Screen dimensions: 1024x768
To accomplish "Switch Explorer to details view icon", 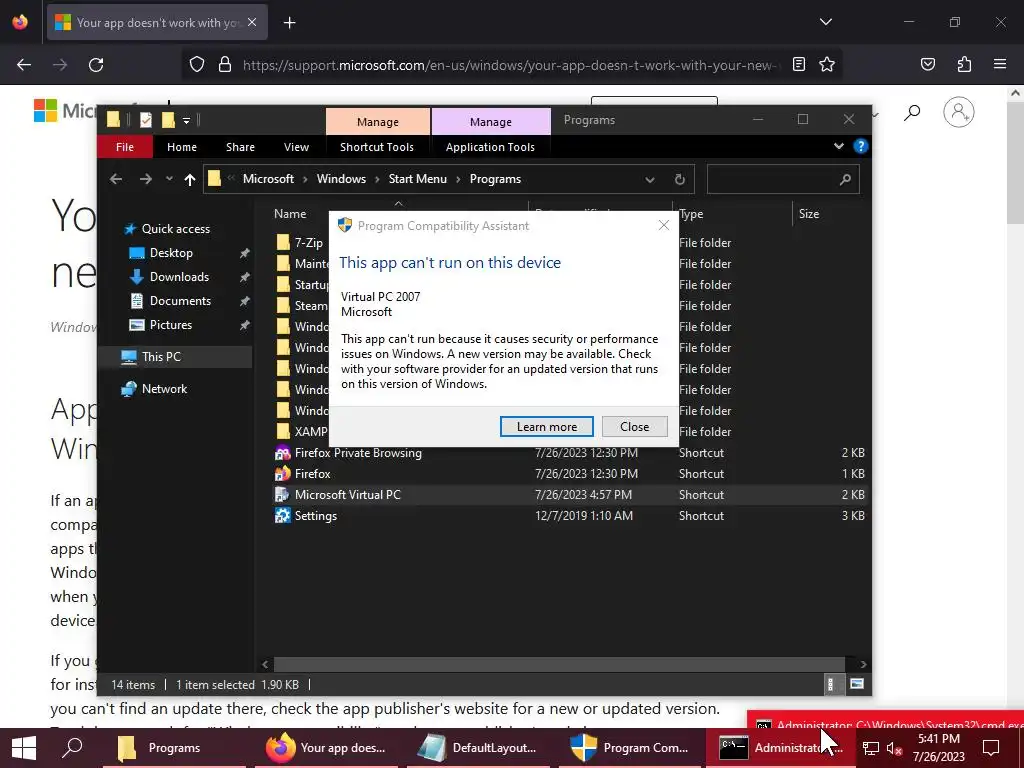I will click(831, 684).
